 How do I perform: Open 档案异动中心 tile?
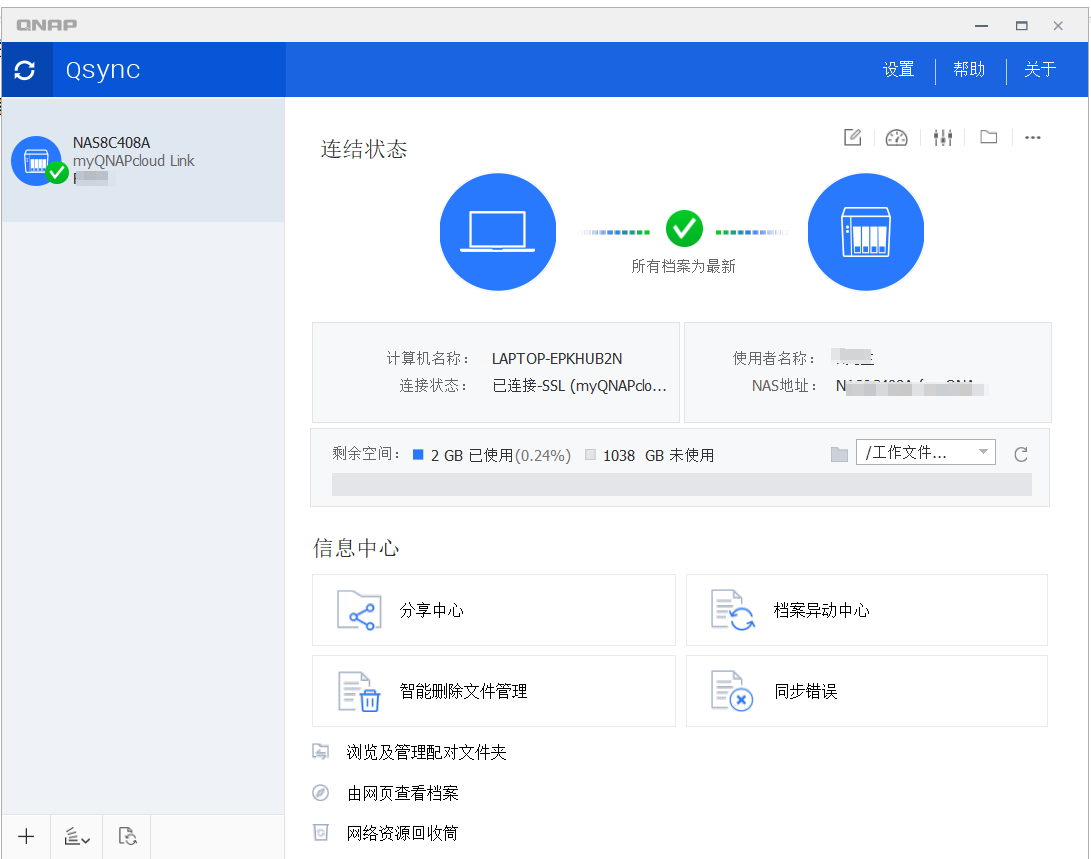click(x=866, y=610)
